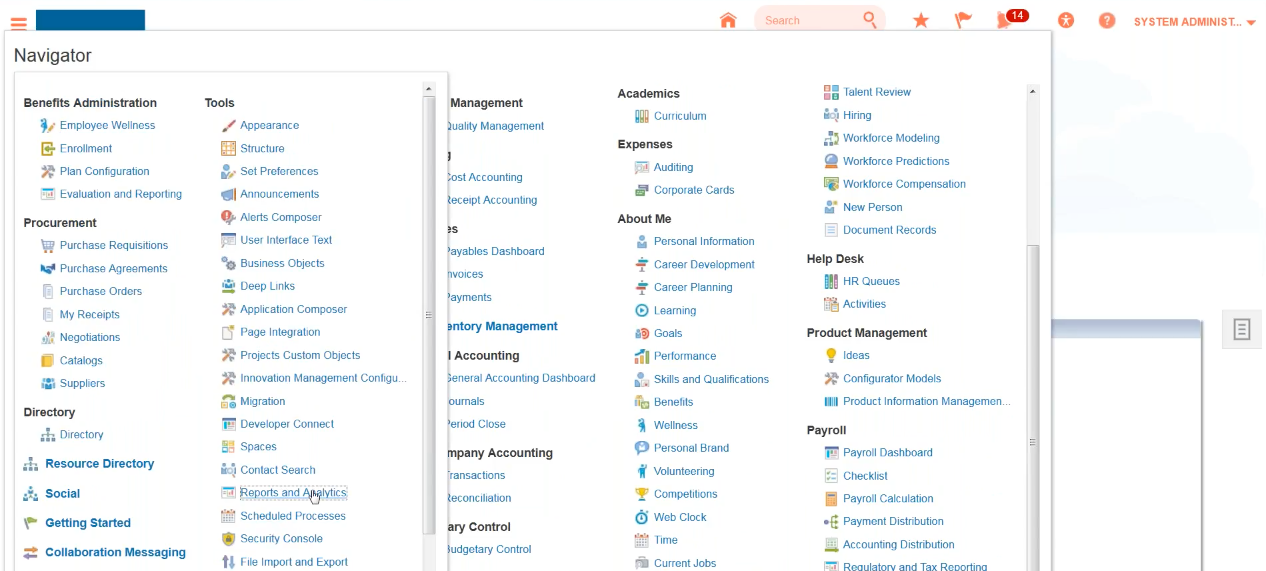This screenshot has height=571, width=1266.
Task: Open the side panel document icon
Action: (x=1241, y=330)
